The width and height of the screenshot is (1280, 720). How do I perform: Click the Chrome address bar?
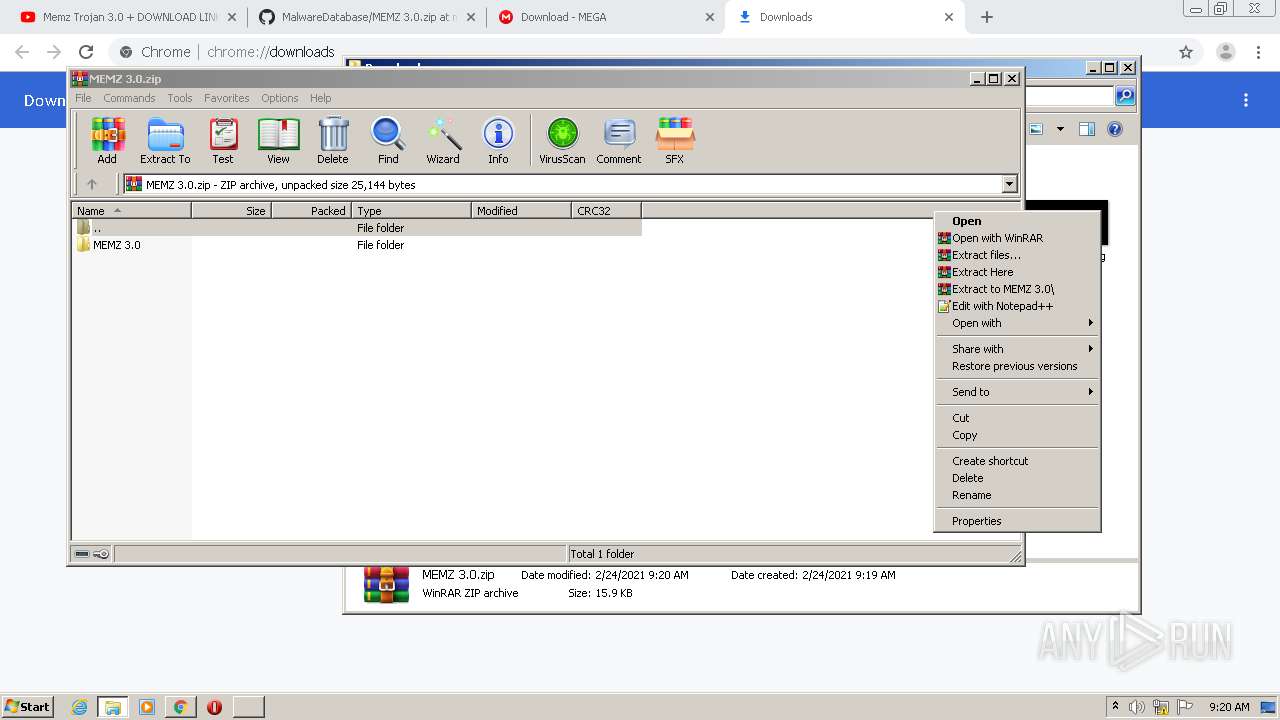640,52
